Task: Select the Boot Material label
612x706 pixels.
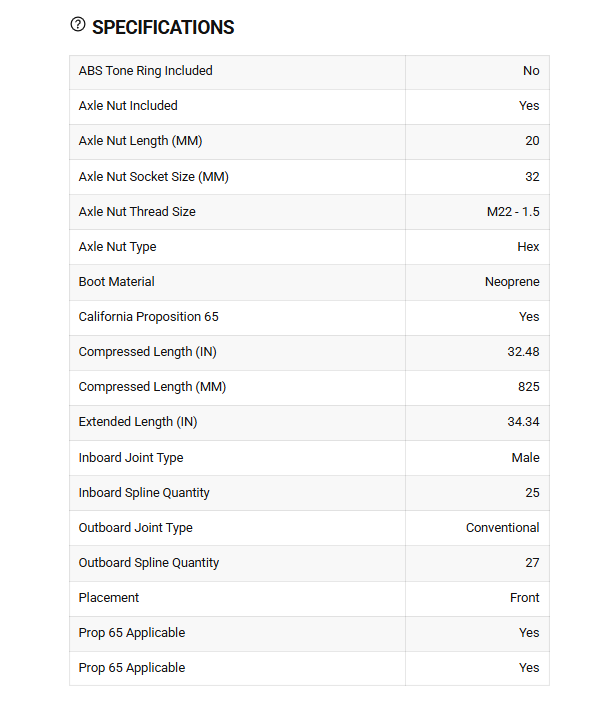Action: (x=117, y=282)
